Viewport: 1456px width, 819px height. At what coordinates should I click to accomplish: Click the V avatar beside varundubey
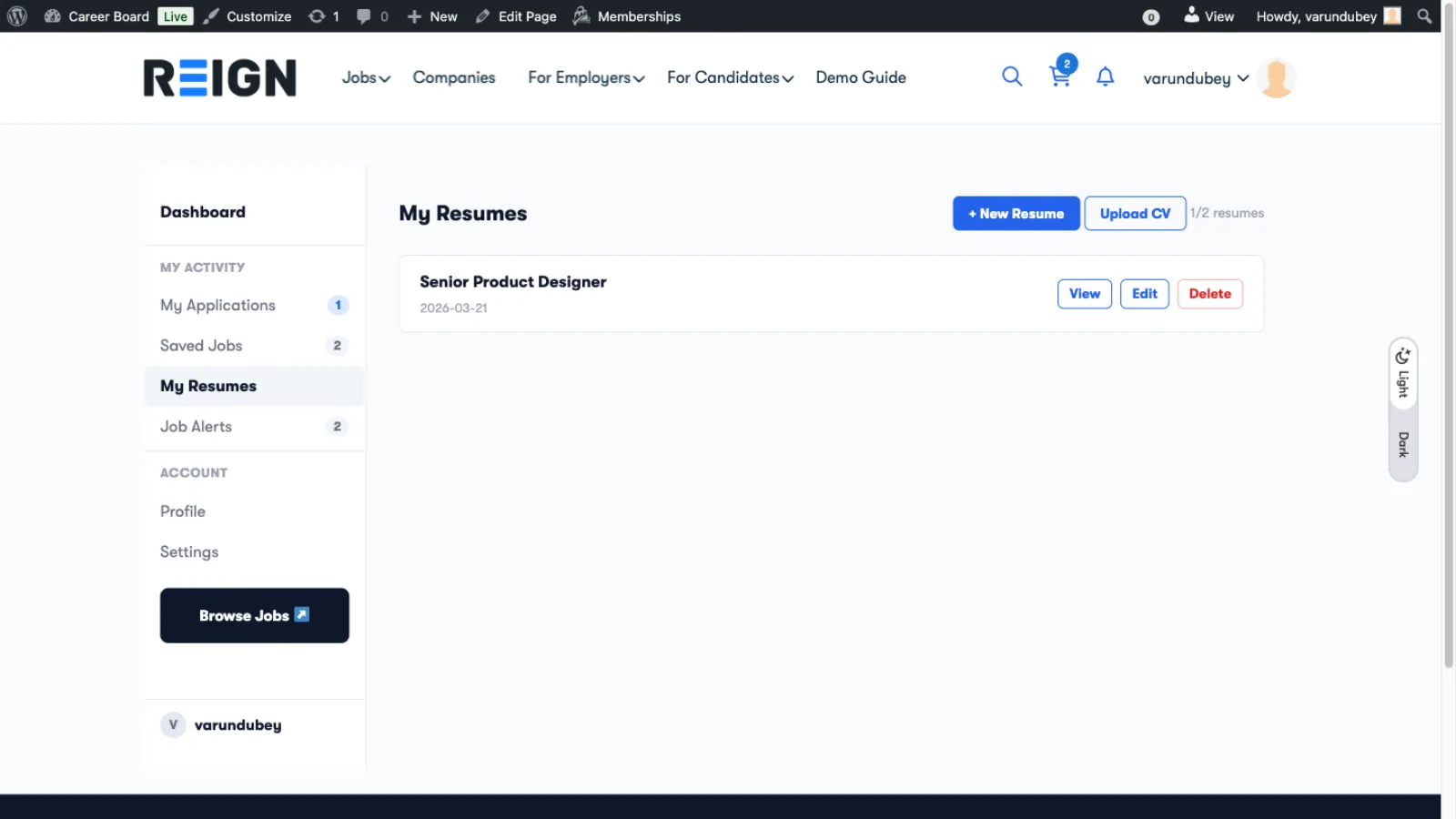[x=173, y=724]
